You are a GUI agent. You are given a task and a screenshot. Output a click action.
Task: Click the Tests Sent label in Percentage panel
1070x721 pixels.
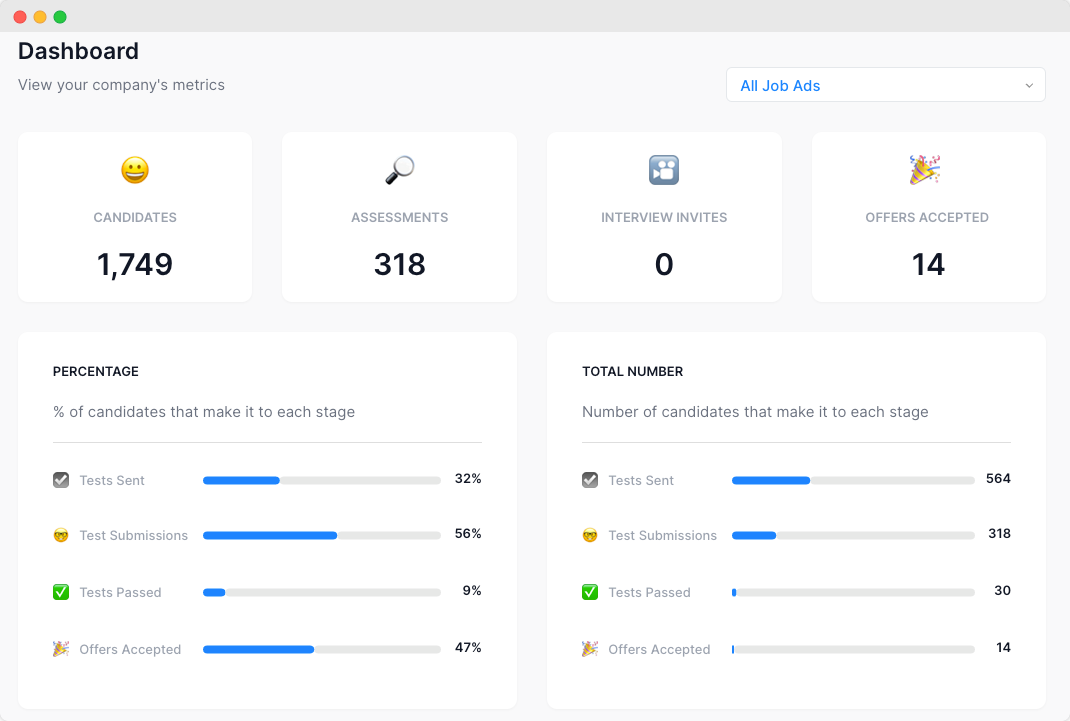(x=110, y=480)
